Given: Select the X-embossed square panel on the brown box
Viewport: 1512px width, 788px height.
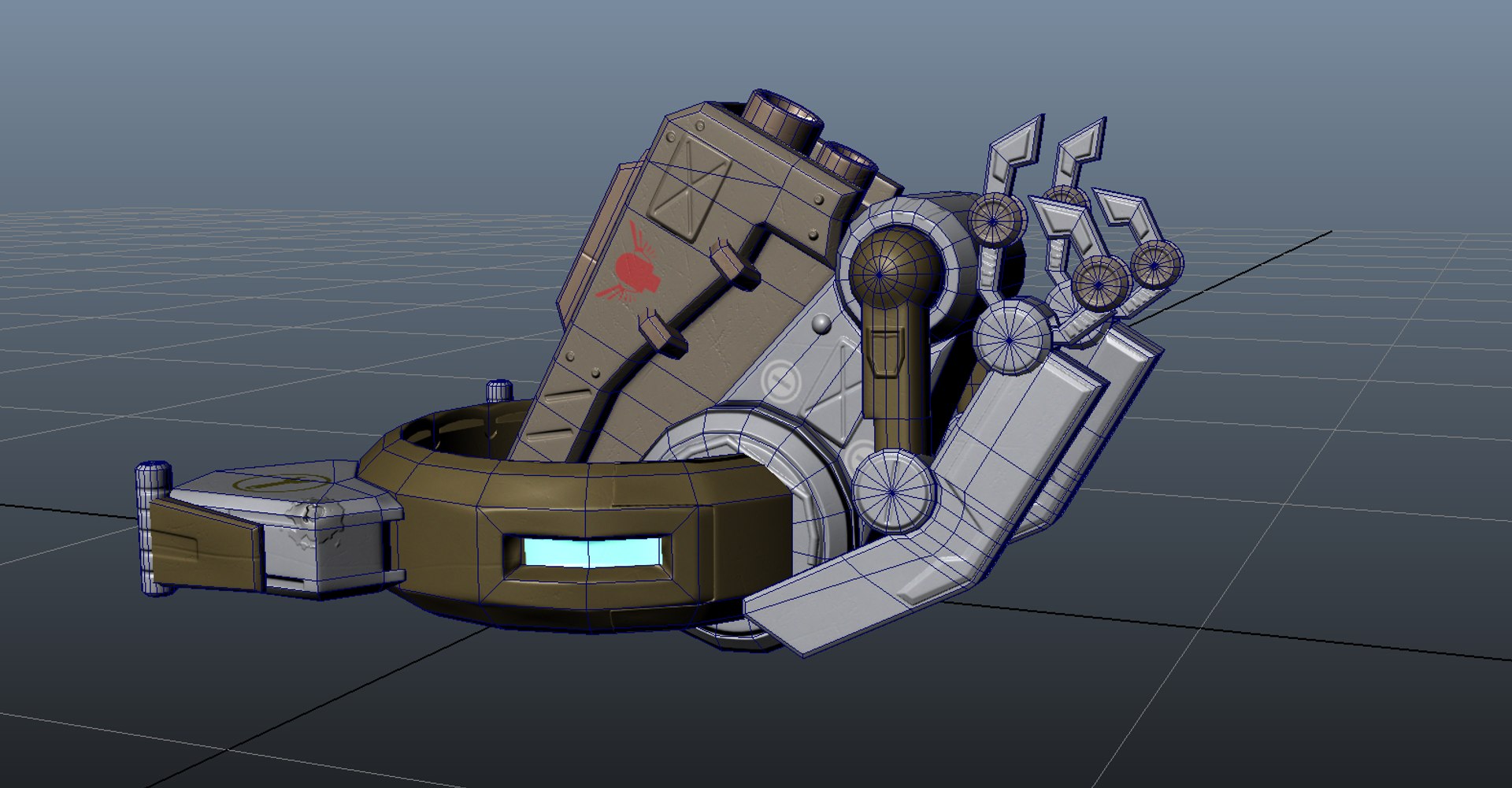Looking at the screenshot, I should tap(689, 188).
